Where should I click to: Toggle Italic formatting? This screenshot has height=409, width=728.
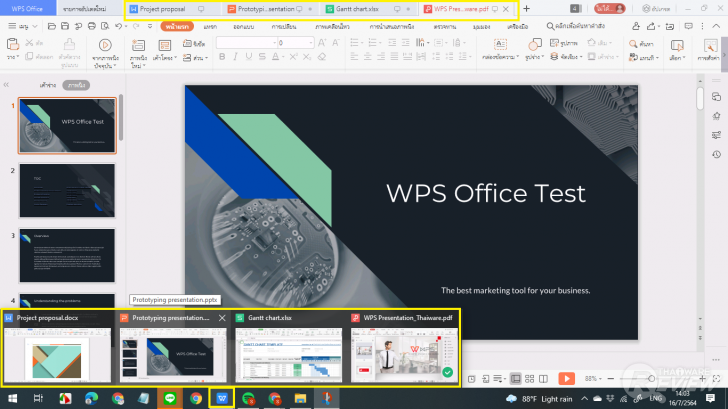click(235, 57)
